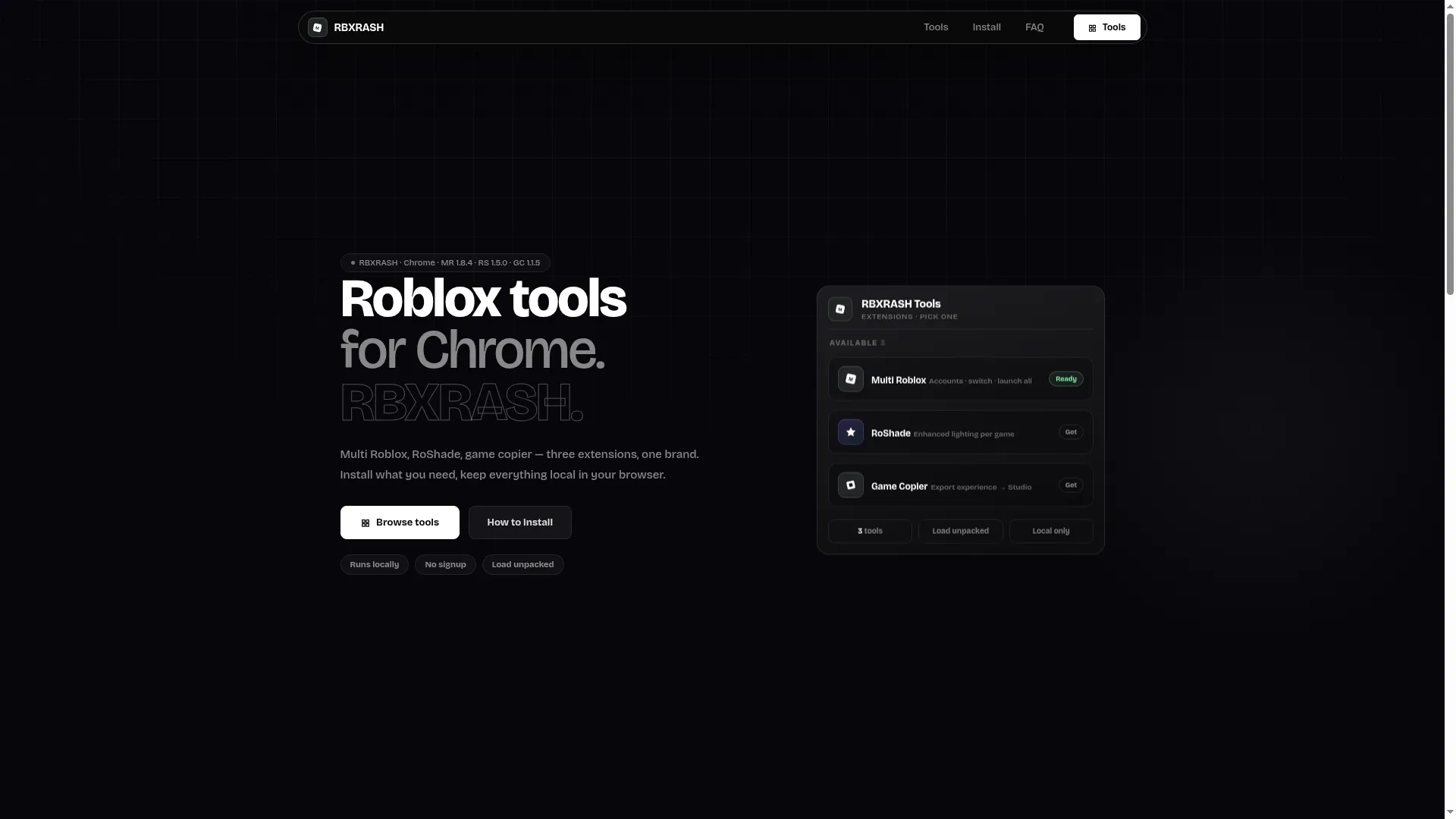1456x819 pixels.
Task: Click the Browse tools button label
Action: click(407, 522)
